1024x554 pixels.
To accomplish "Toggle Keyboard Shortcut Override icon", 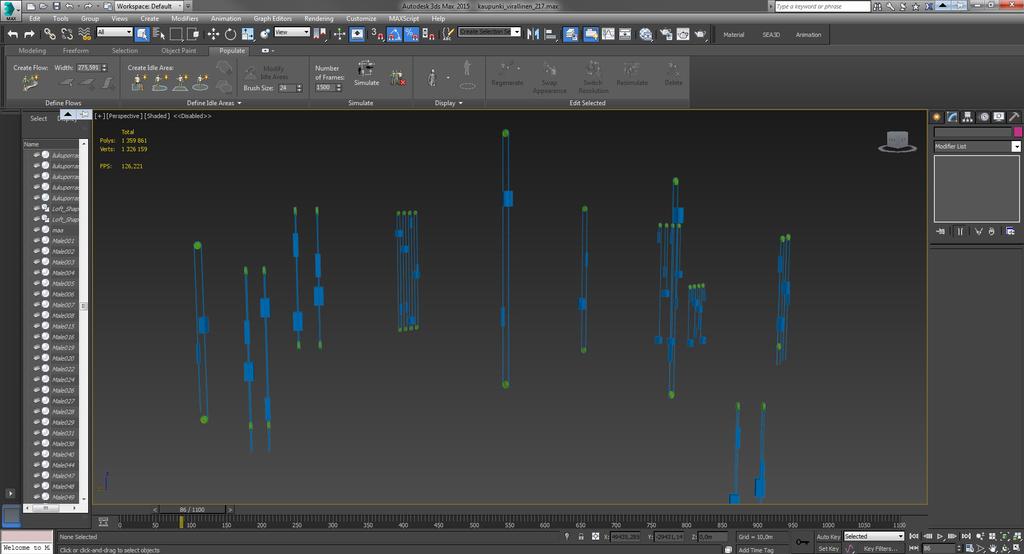I will [x=357, y=34].
